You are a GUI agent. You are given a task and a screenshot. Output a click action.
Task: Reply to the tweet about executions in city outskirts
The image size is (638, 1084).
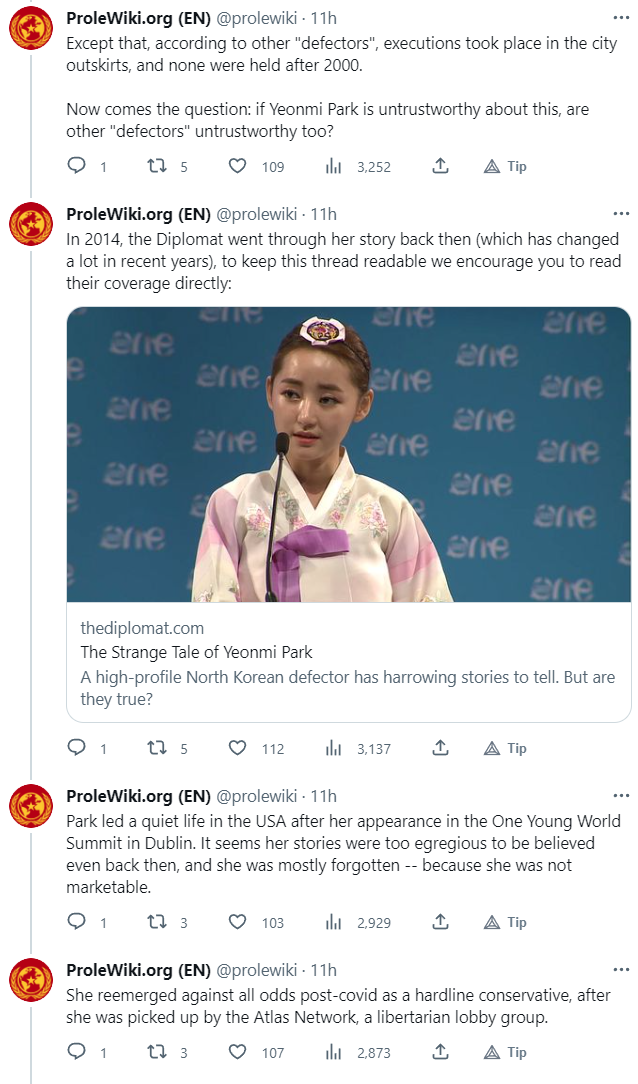[x=77, y=166]
